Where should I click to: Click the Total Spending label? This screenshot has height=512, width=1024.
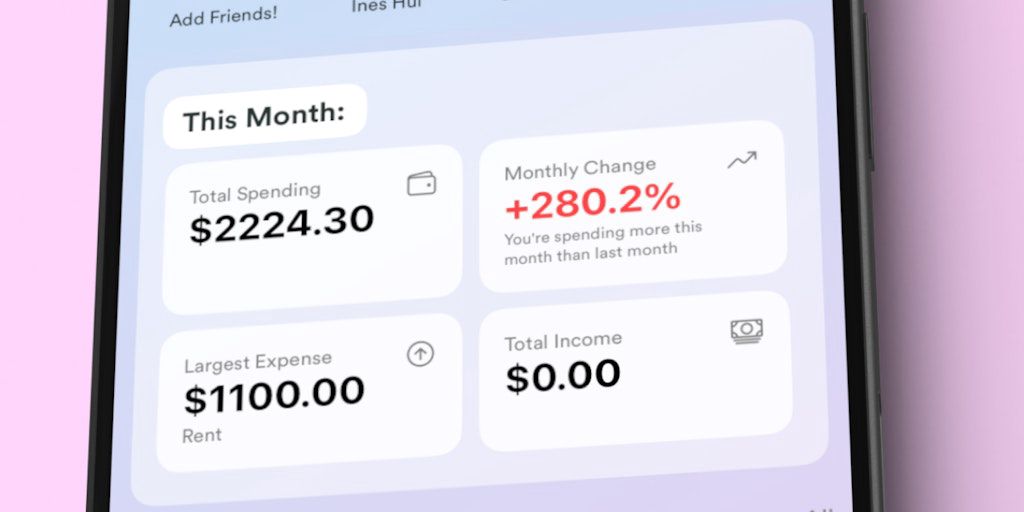pos(255,191)
